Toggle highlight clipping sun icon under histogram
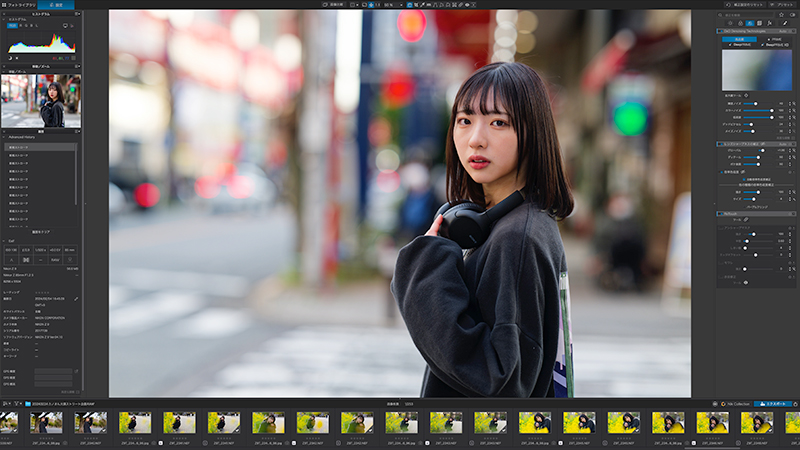 click(x=17, y=58)
